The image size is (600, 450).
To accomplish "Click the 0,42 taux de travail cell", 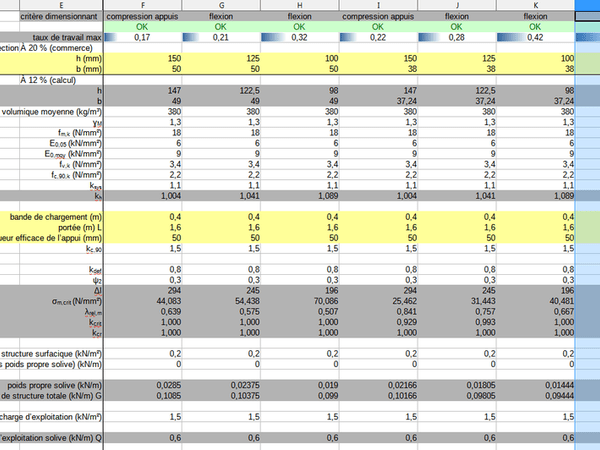I will 535,37.
